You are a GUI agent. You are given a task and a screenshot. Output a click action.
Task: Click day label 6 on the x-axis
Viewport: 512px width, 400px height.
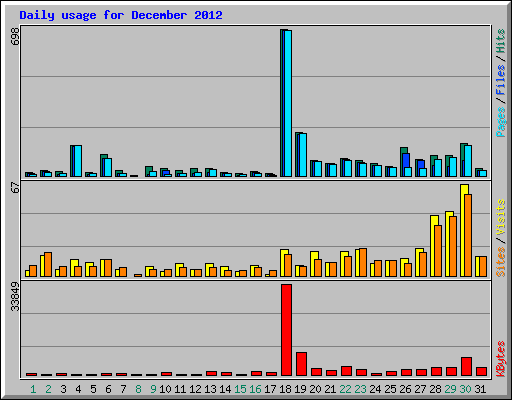pyautogui.click(x=108, y=389)
